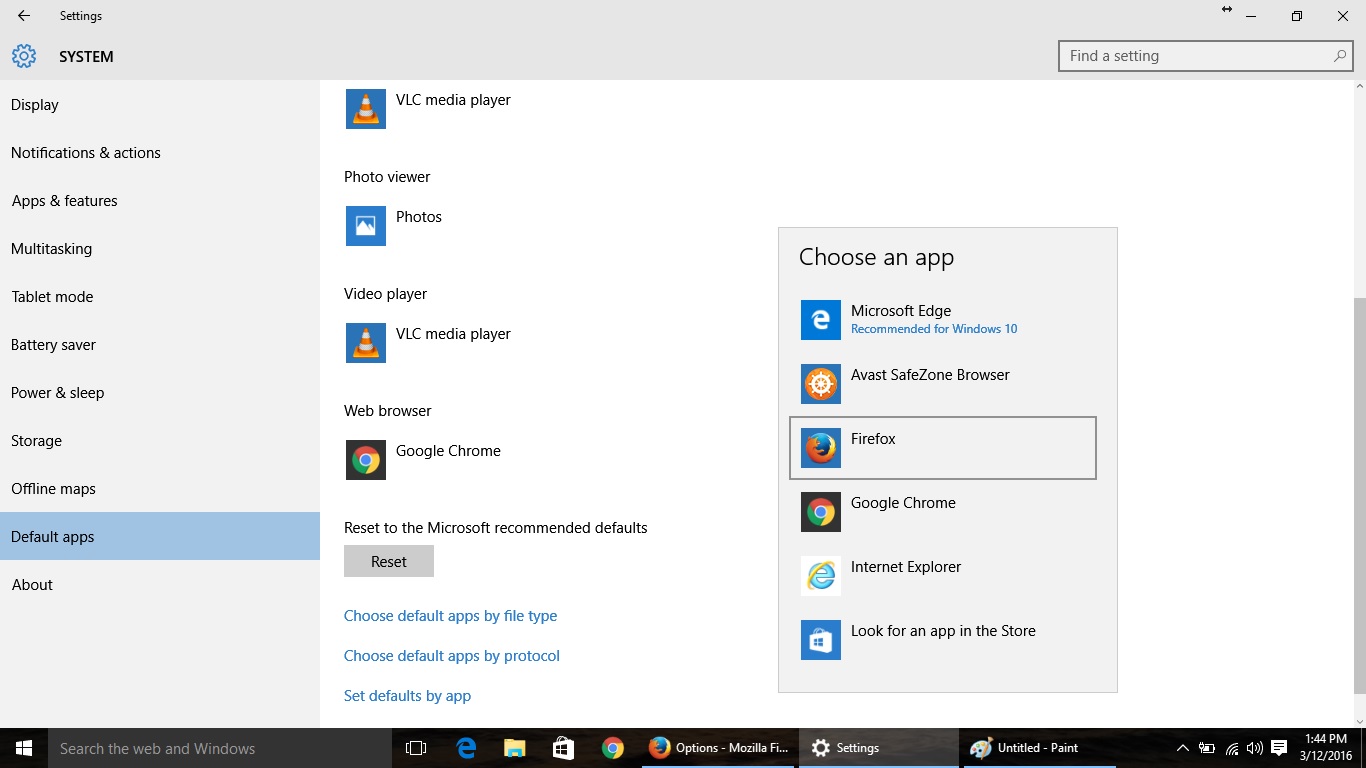Click the Google Chrome icon under Web browser
The image size is (1366, 768).
[x=366, y=460]
